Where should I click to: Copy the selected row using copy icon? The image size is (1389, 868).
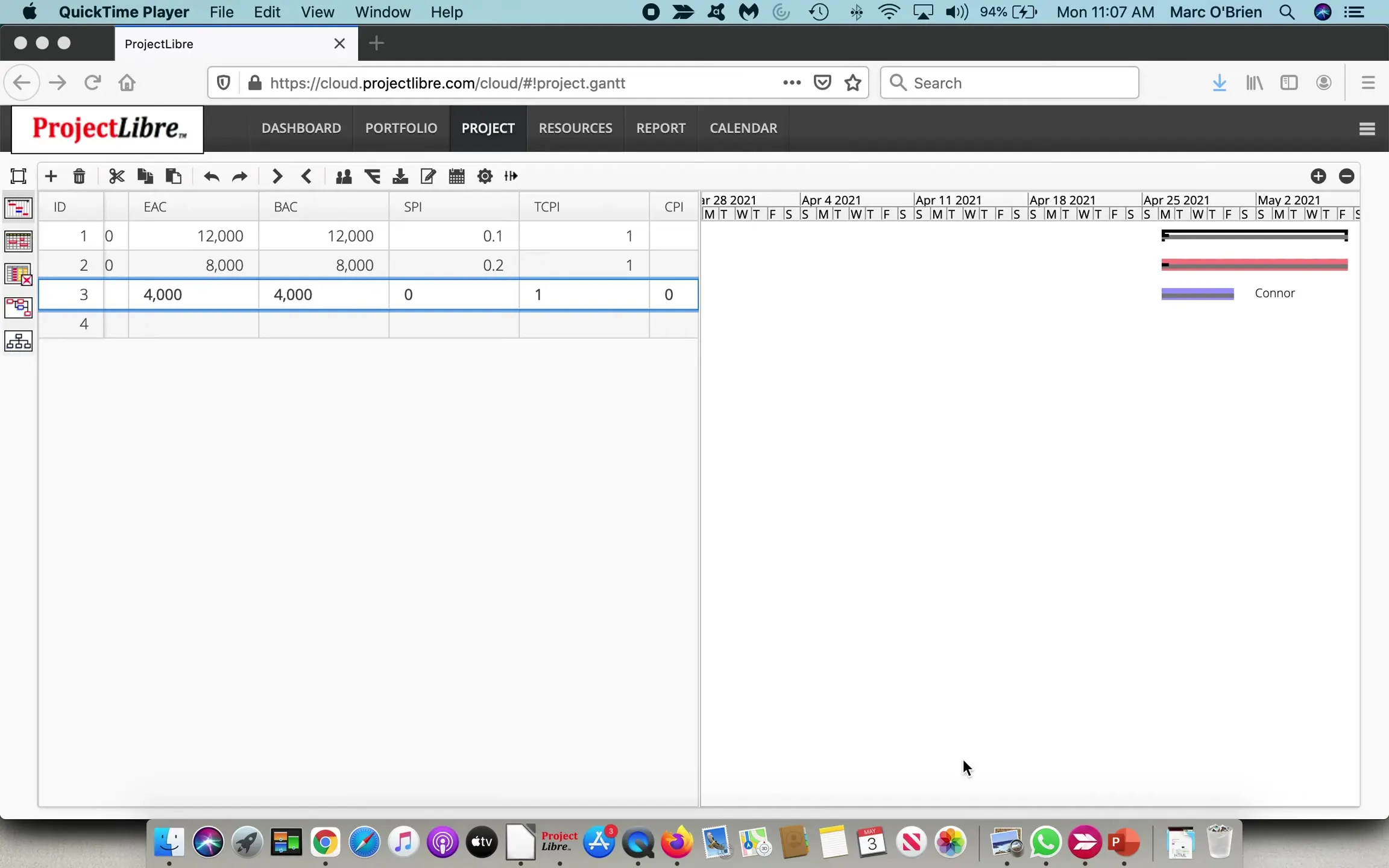145,176
